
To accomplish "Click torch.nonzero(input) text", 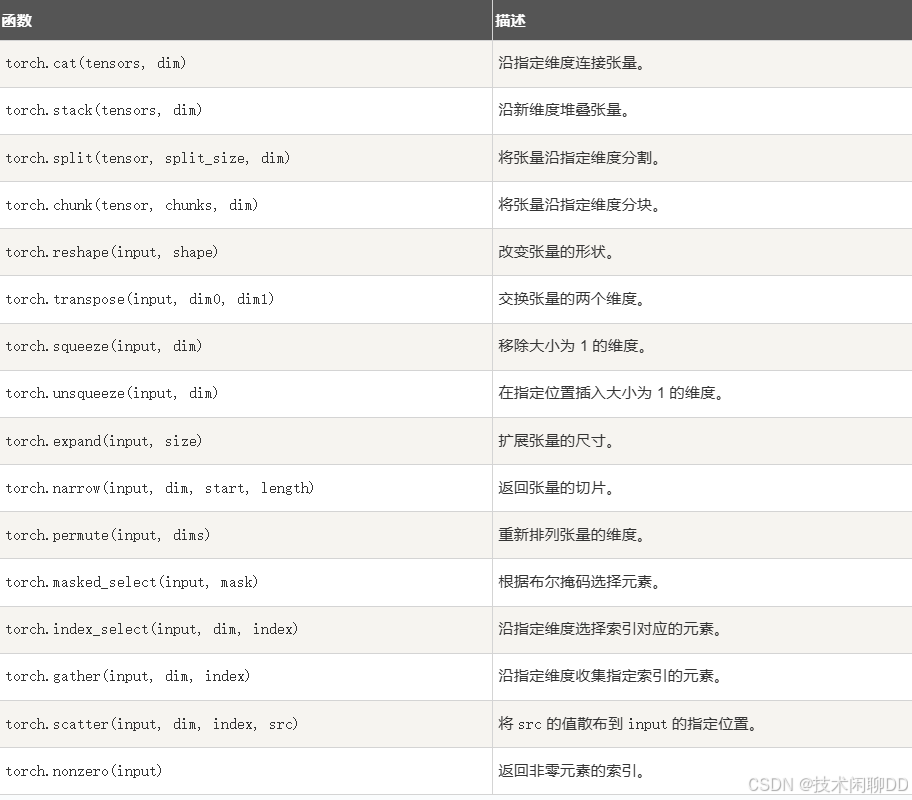I will tap(84, 771).
